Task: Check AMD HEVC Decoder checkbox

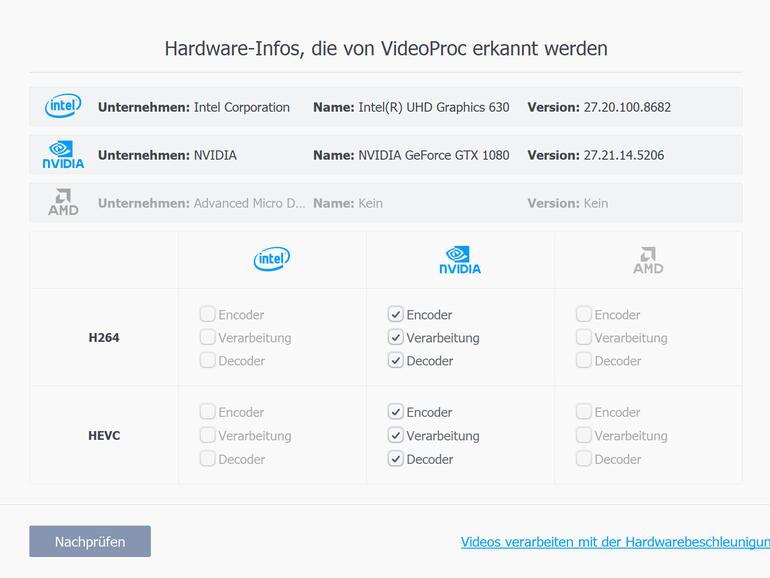Action: tap(583, 459)
